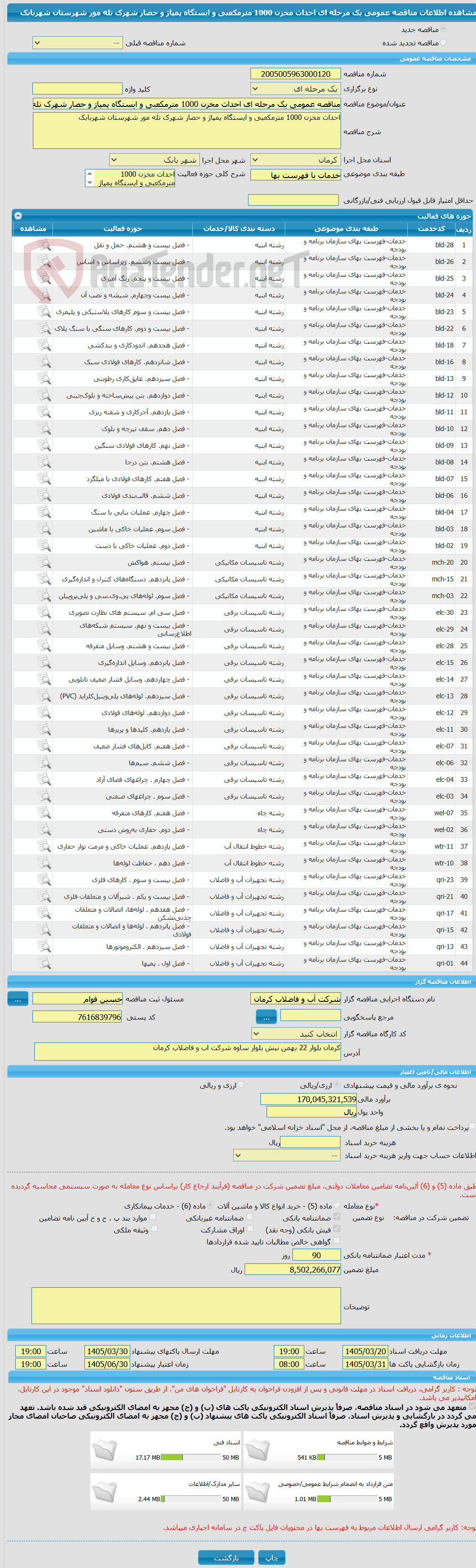Click the اسناد فنی size progress bar
Image resolution: width=476 pixels, height=1568 pixels.
[x=190, y=1457]
